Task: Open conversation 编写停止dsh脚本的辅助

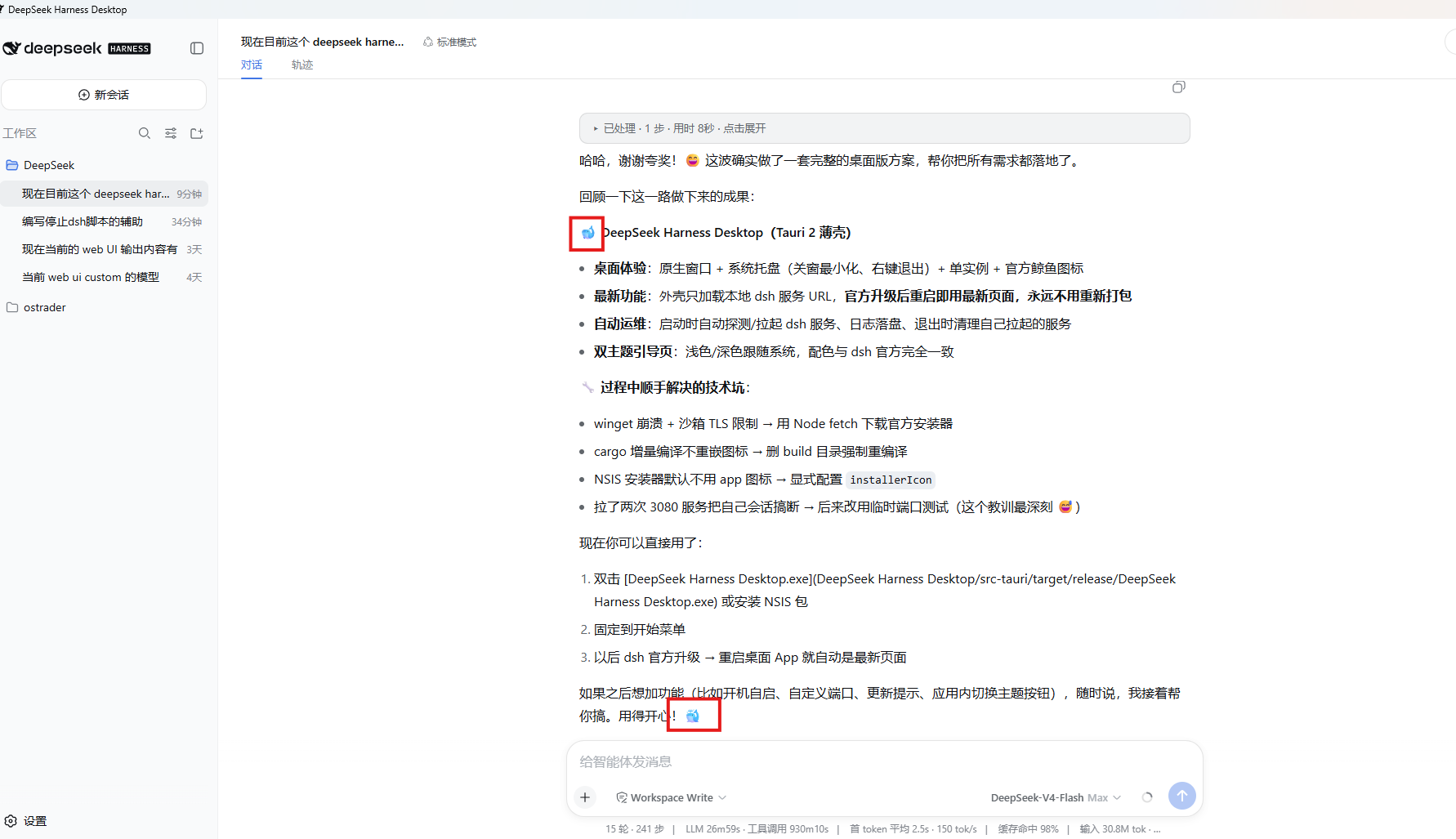Action: tap(104, 221)
